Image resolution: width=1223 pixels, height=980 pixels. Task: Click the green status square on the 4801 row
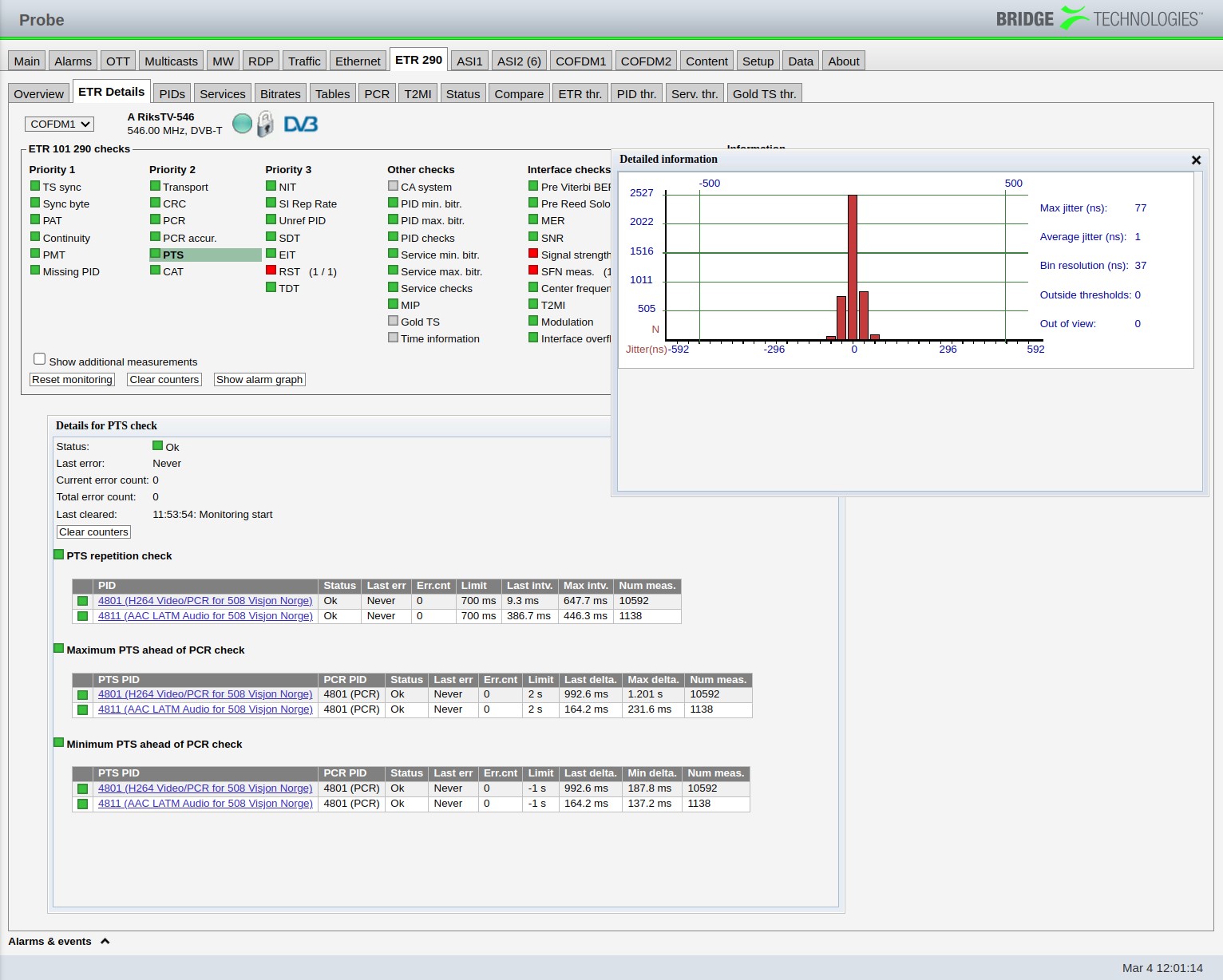82,601
